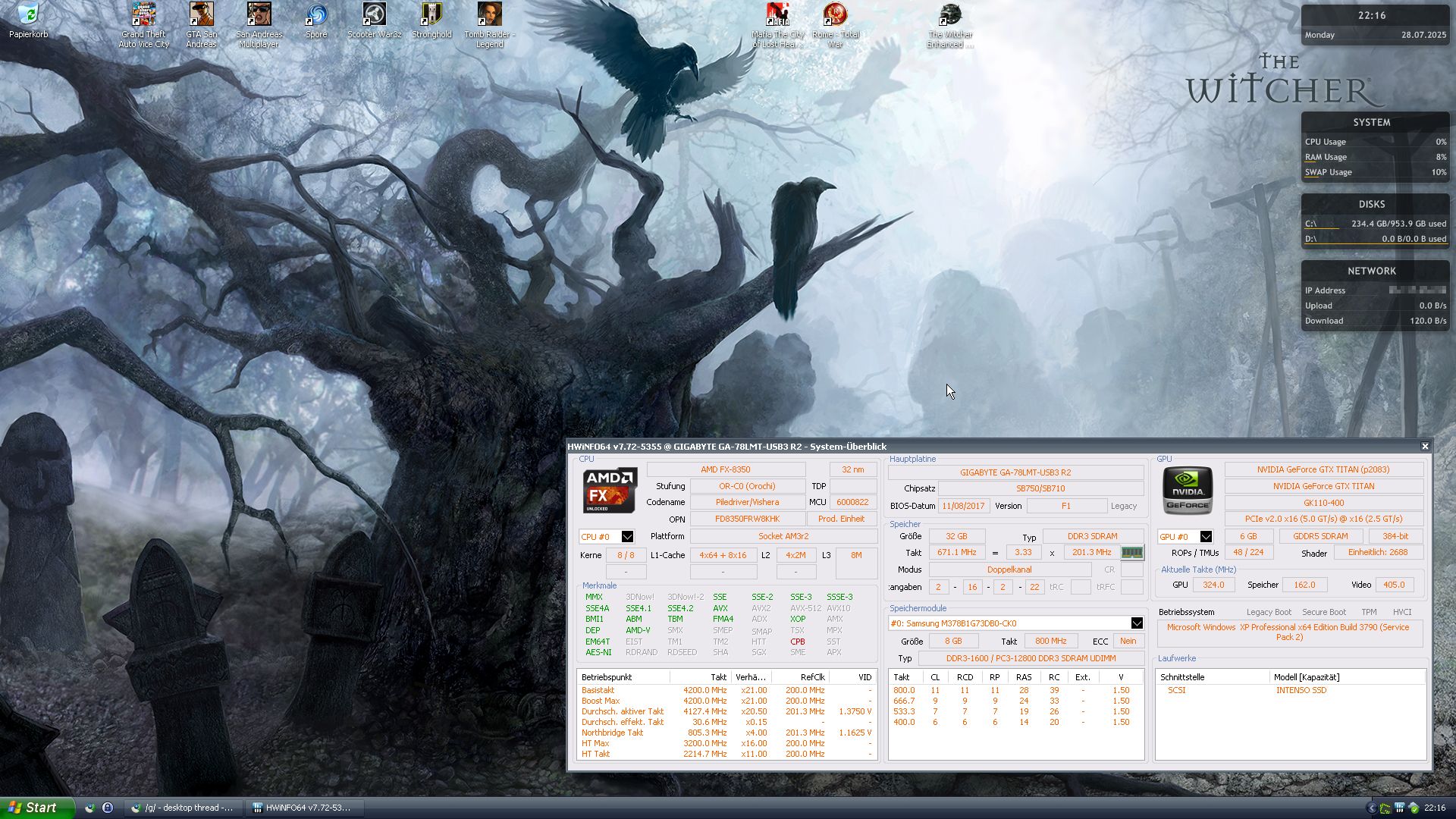Click the DDR3-1600 / PC3-12800 module type field
Image resolution: width=1456 pixels, height=819 pixels.
coord(1031,658)
